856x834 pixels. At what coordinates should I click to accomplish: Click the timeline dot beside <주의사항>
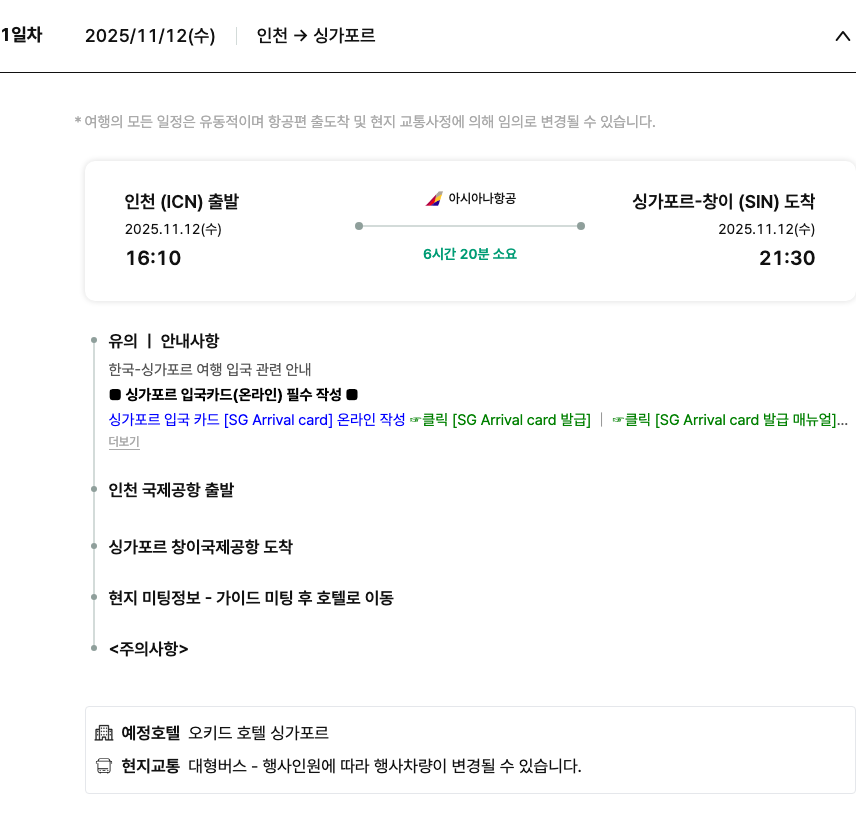click(94, 648)
